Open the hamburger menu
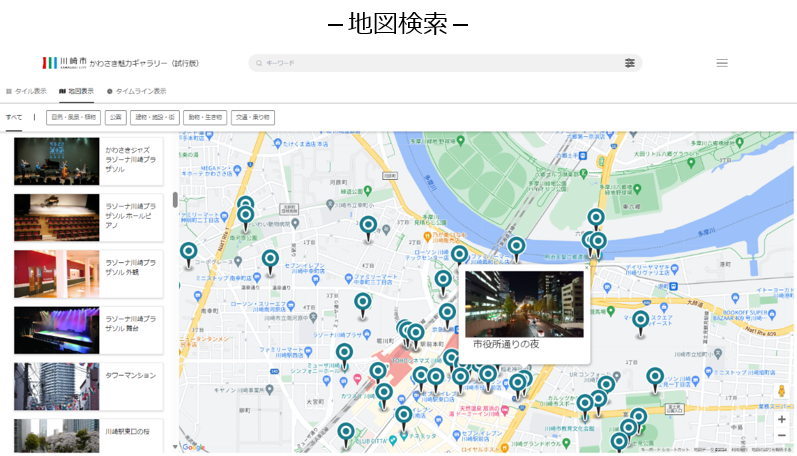 click(x=722, y=63)
